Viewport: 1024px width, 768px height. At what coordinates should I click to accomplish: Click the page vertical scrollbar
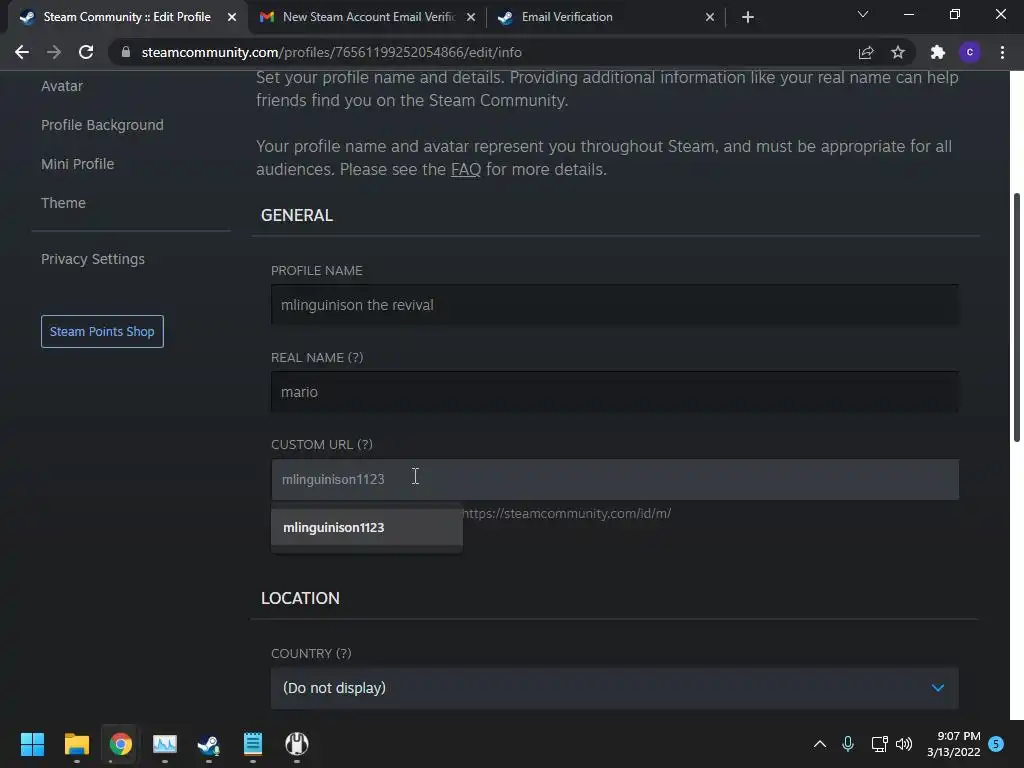click(x=1017, y=317)
